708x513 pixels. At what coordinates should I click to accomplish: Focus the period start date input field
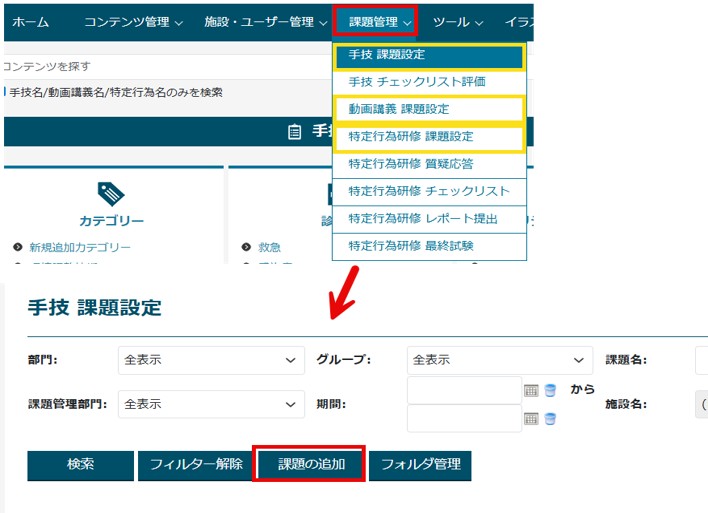464,390
